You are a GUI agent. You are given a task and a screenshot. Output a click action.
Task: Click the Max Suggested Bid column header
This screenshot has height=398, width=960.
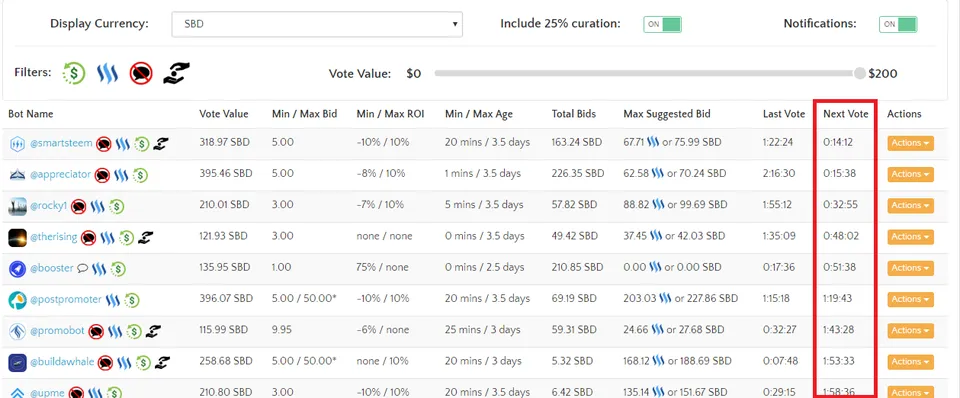point(667,114)
